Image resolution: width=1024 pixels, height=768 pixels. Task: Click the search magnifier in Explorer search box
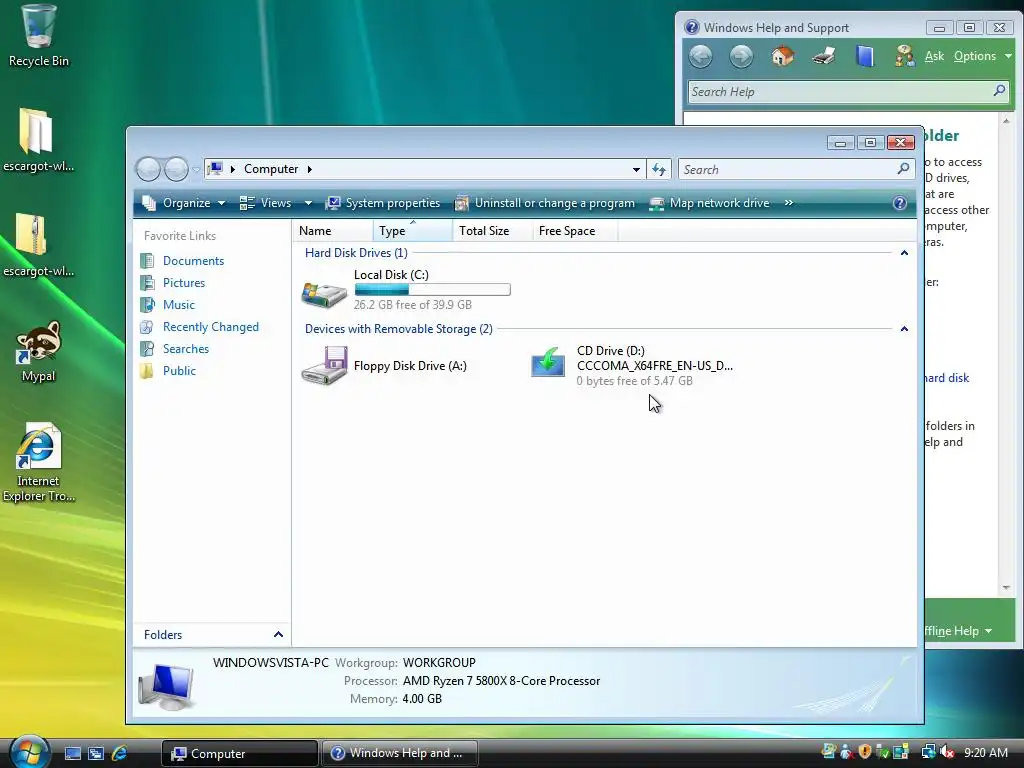pyautogui.click(x=903, y=169)
